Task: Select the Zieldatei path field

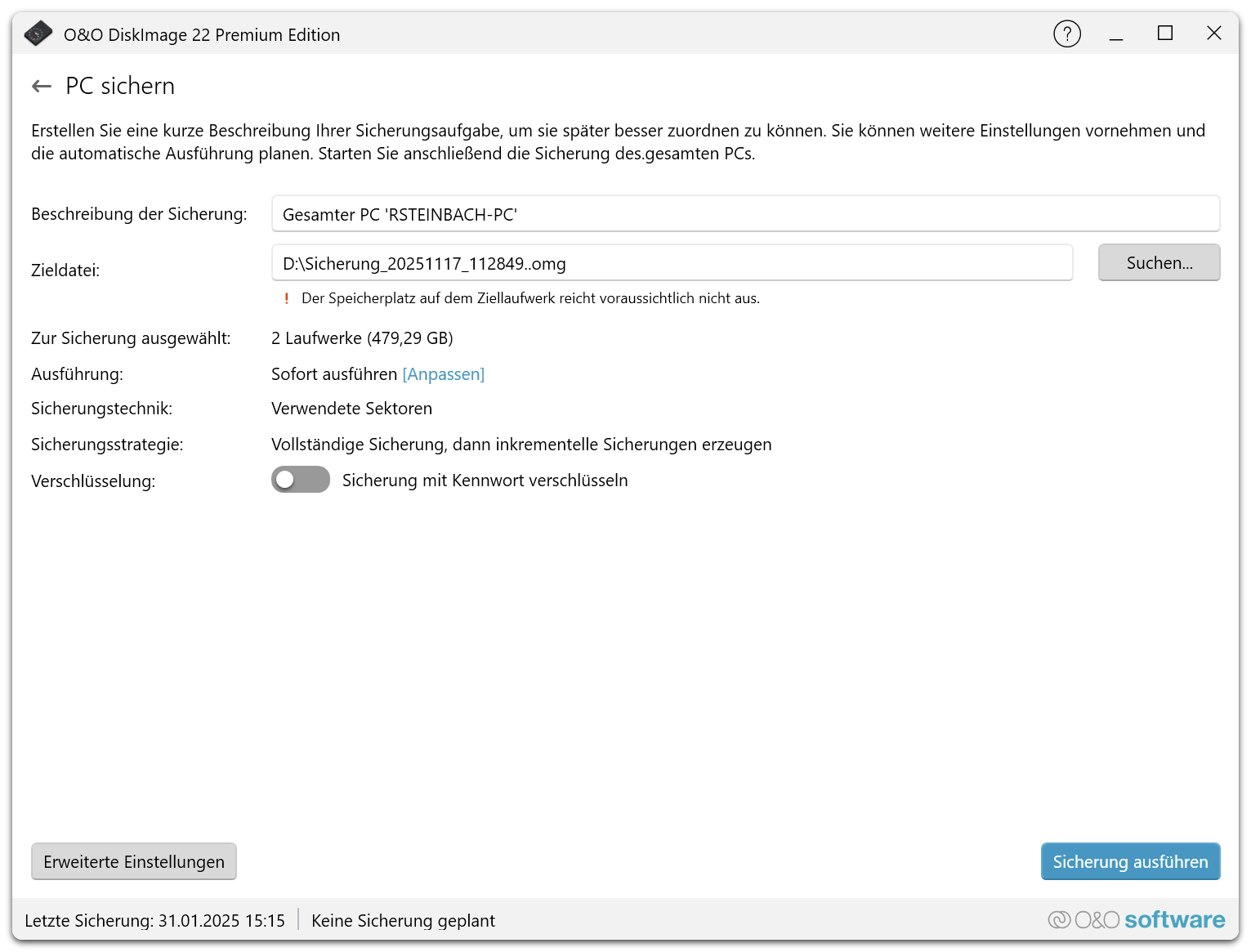Action: coord(672,262)
